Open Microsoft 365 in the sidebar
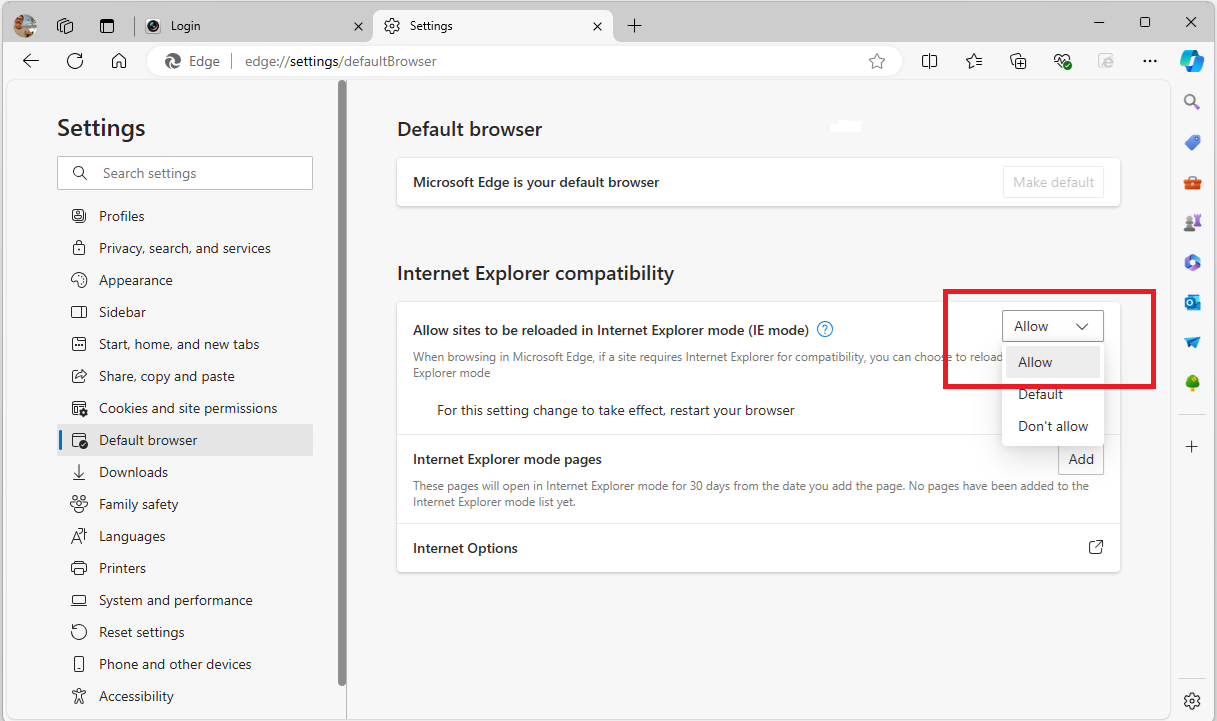 coord(1192,263)
